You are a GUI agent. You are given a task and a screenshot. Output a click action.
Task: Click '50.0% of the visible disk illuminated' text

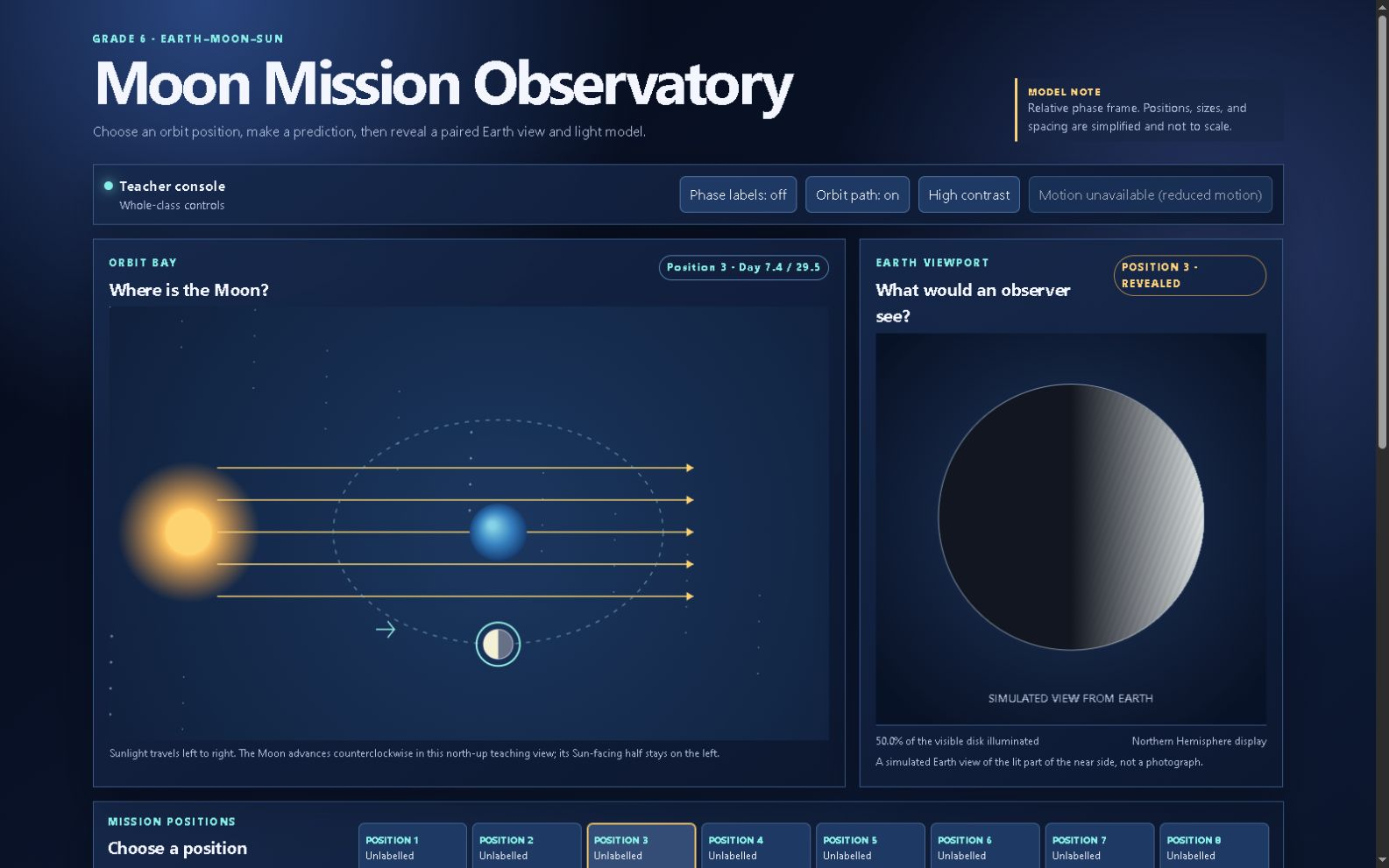coord(957,741)
